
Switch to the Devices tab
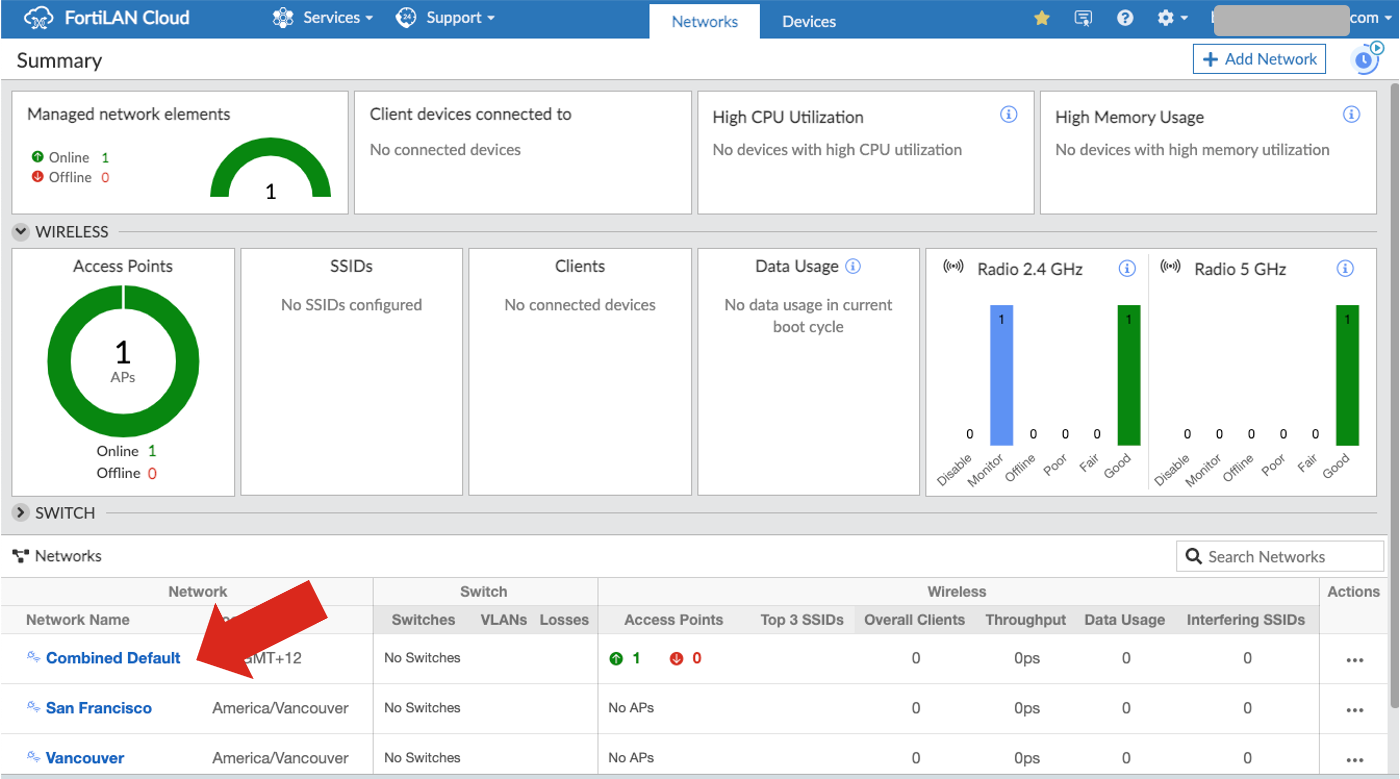point(808,20)
